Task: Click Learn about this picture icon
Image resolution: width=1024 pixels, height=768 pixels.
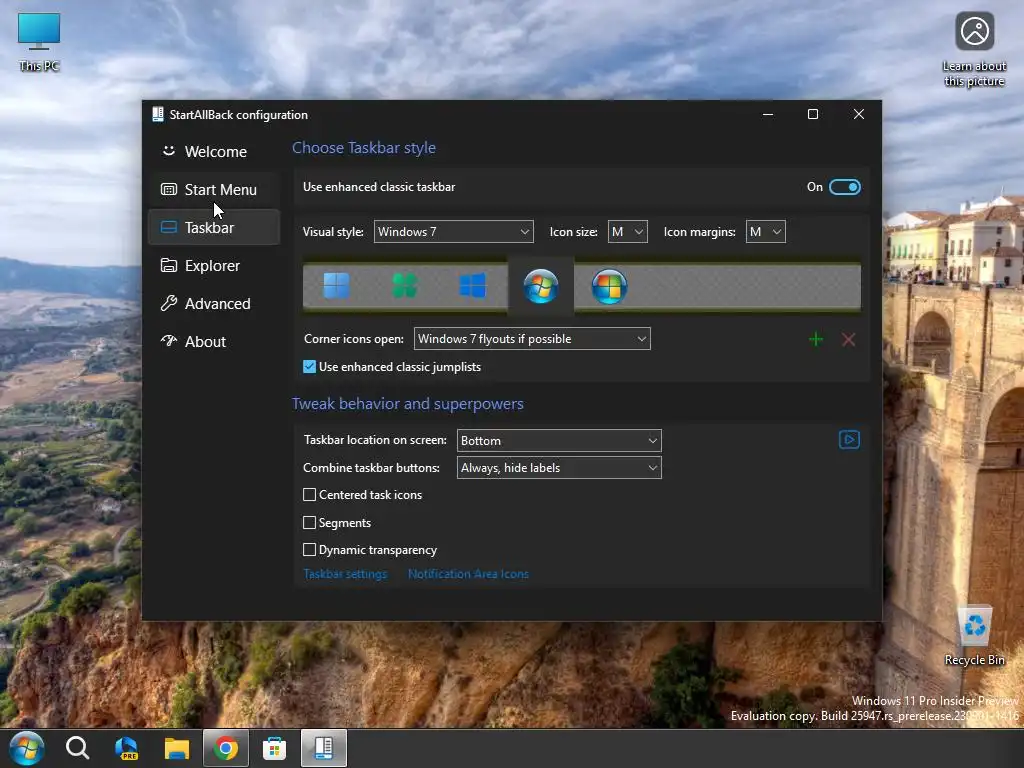Action: point(974,50)
